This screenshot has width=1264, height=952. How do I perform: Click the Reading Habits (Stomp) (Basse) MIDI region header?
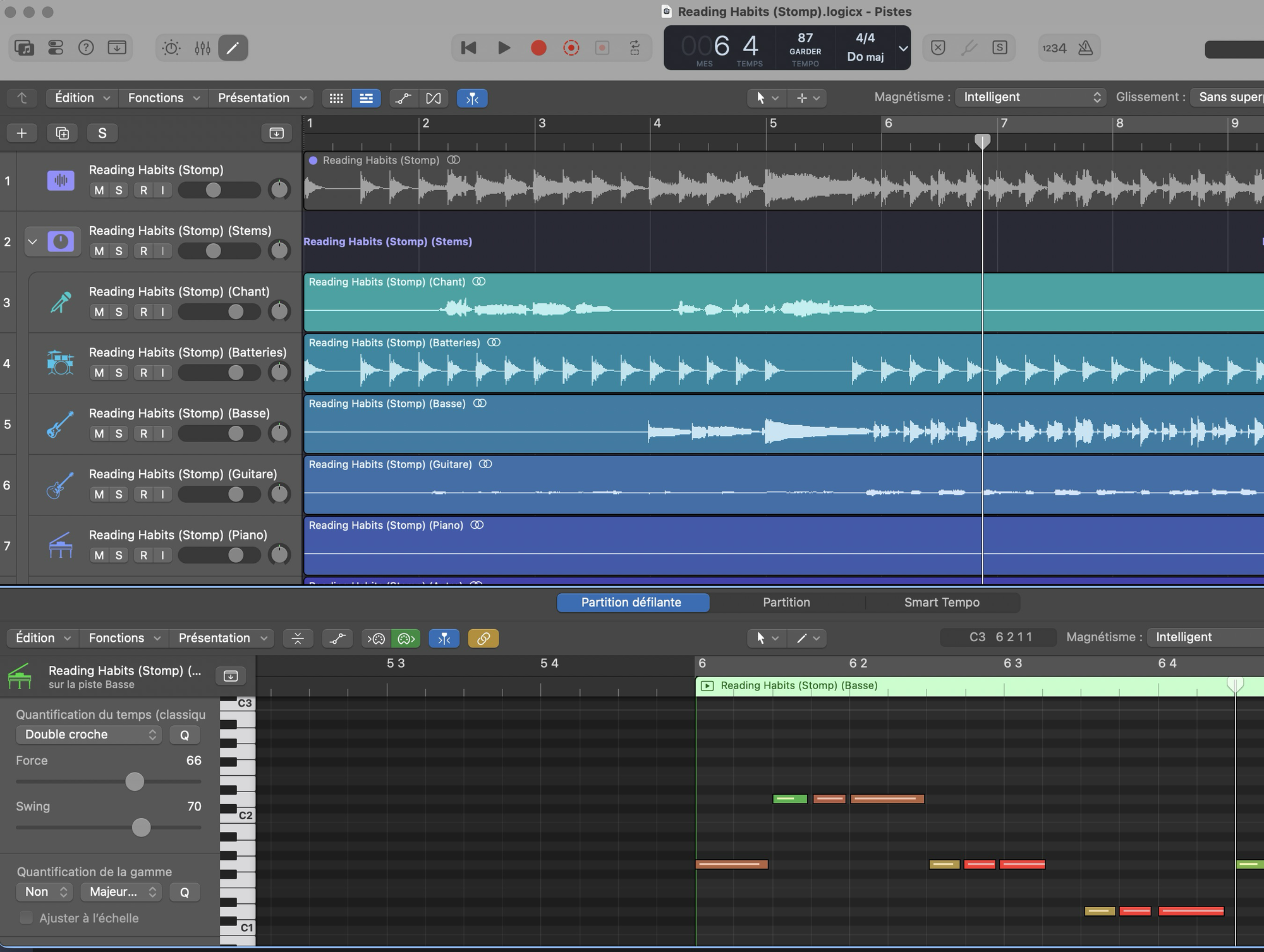(979, 686)
